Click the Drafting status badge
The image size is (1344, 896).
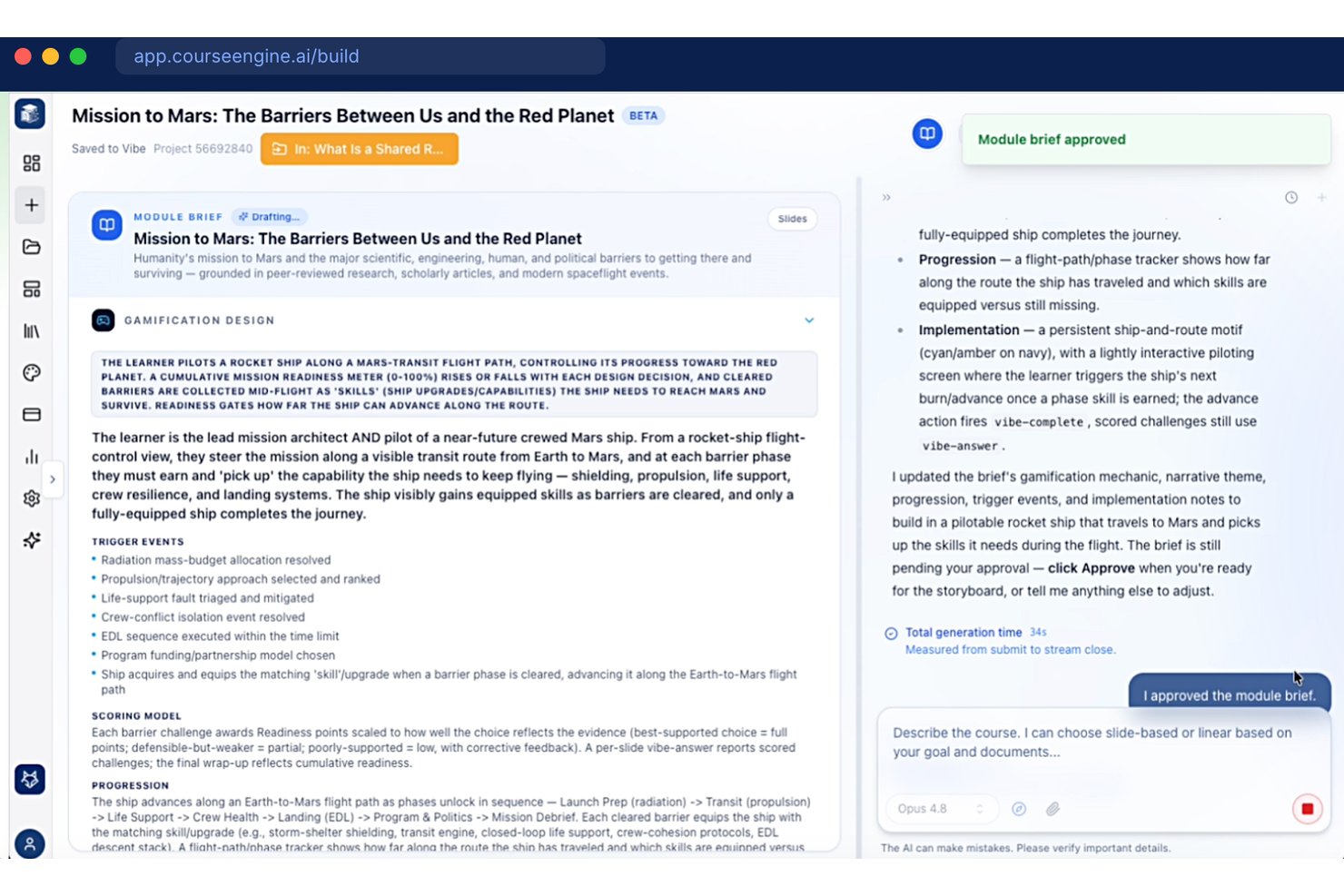point(269,217)
